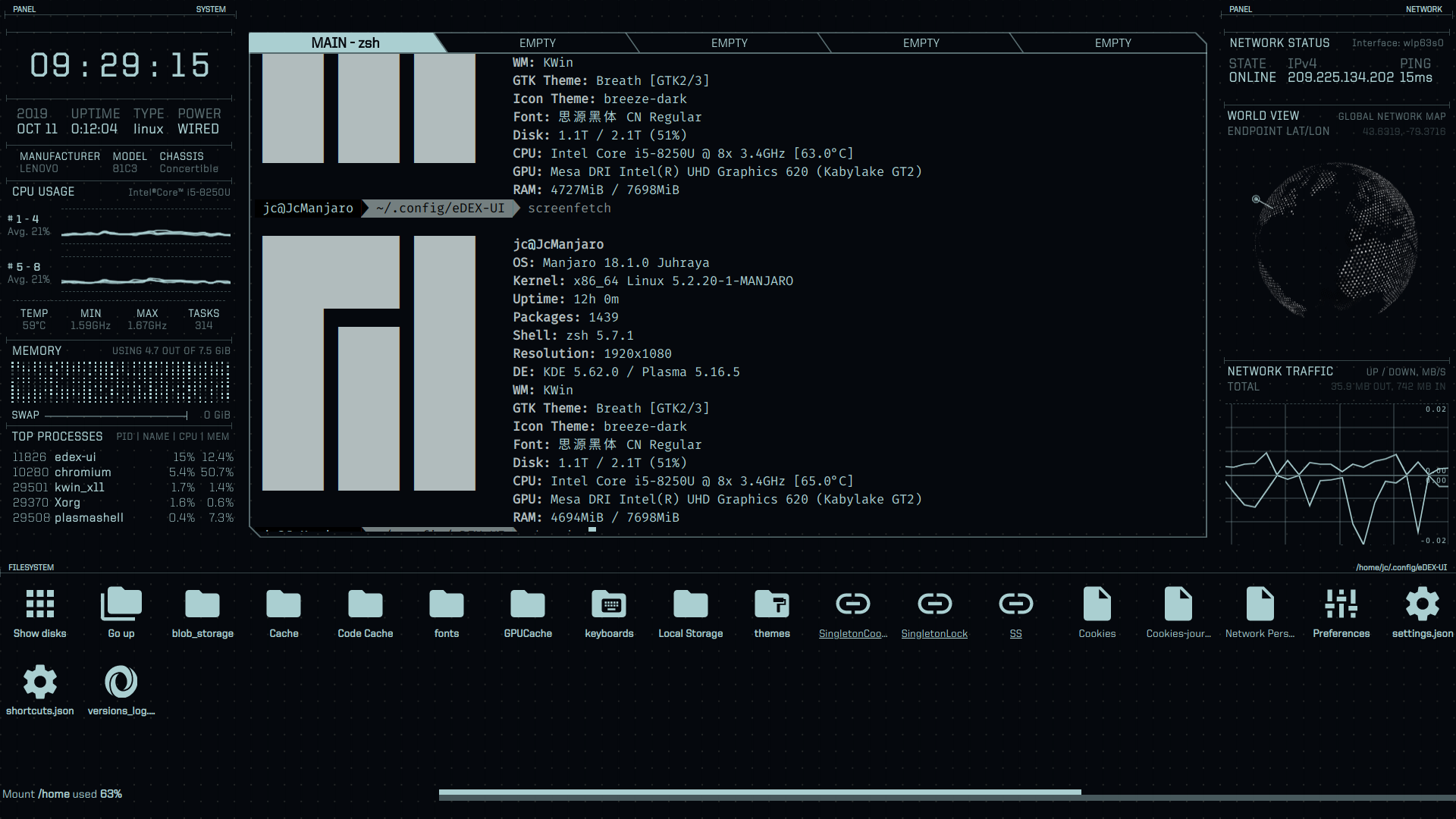The image size is (1456, 819).
Task: Open the versions_log file icon
Action: coord(121,682)
